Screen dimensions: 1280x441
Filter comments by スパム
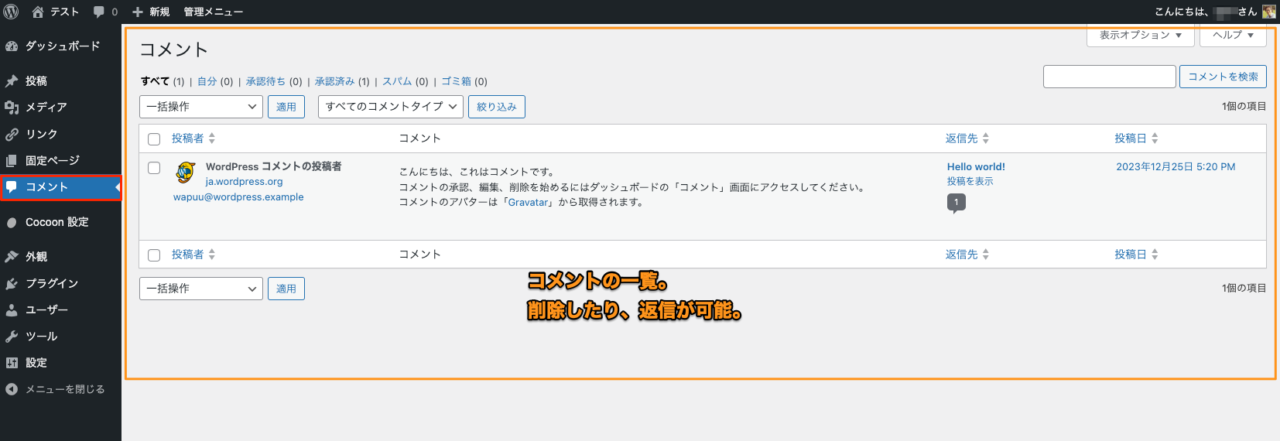pyautogui.click(x=397, y=81)
